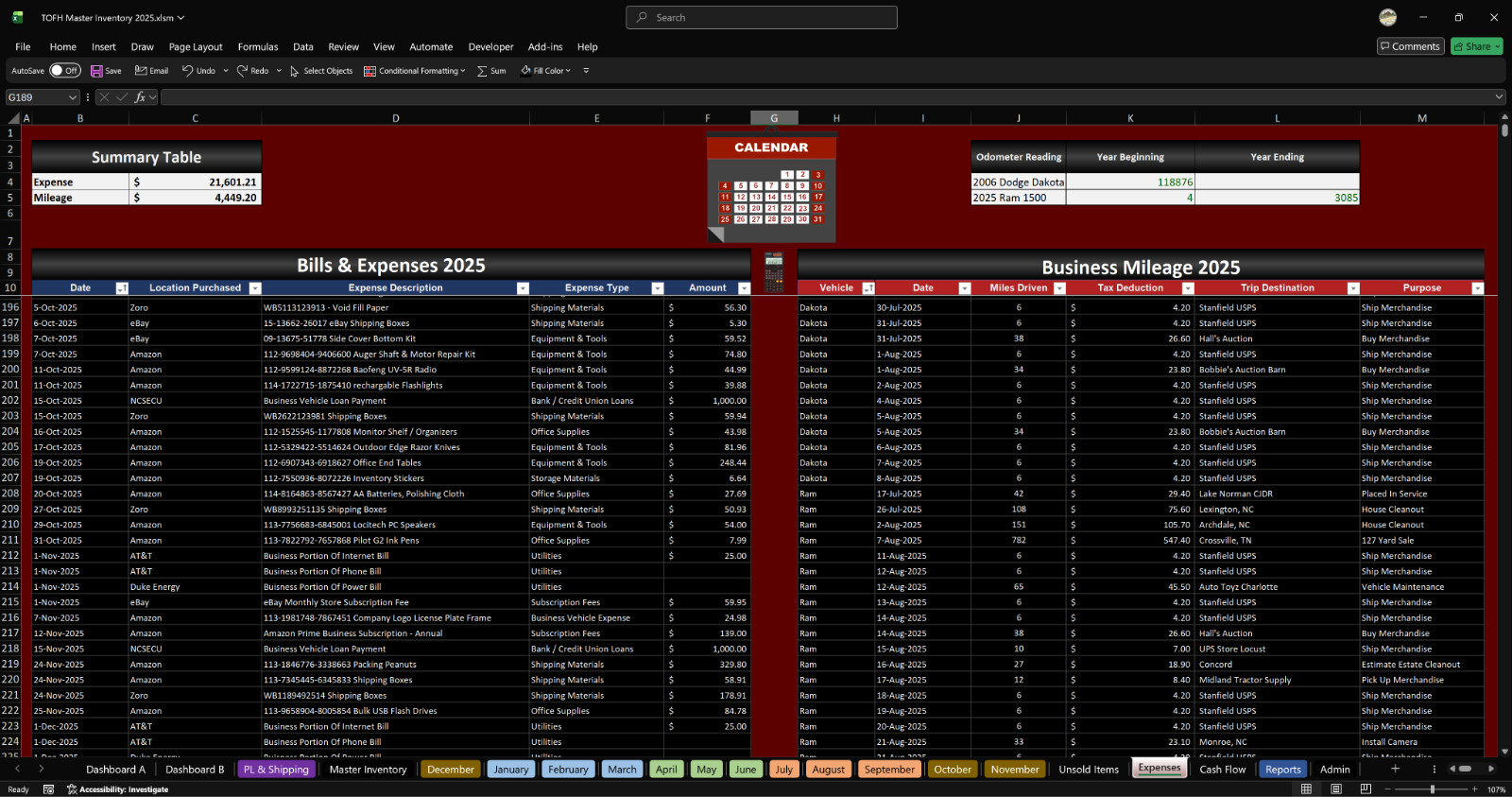Click the calculator icon between the tables
The image size is (1512, 797).
774,272
